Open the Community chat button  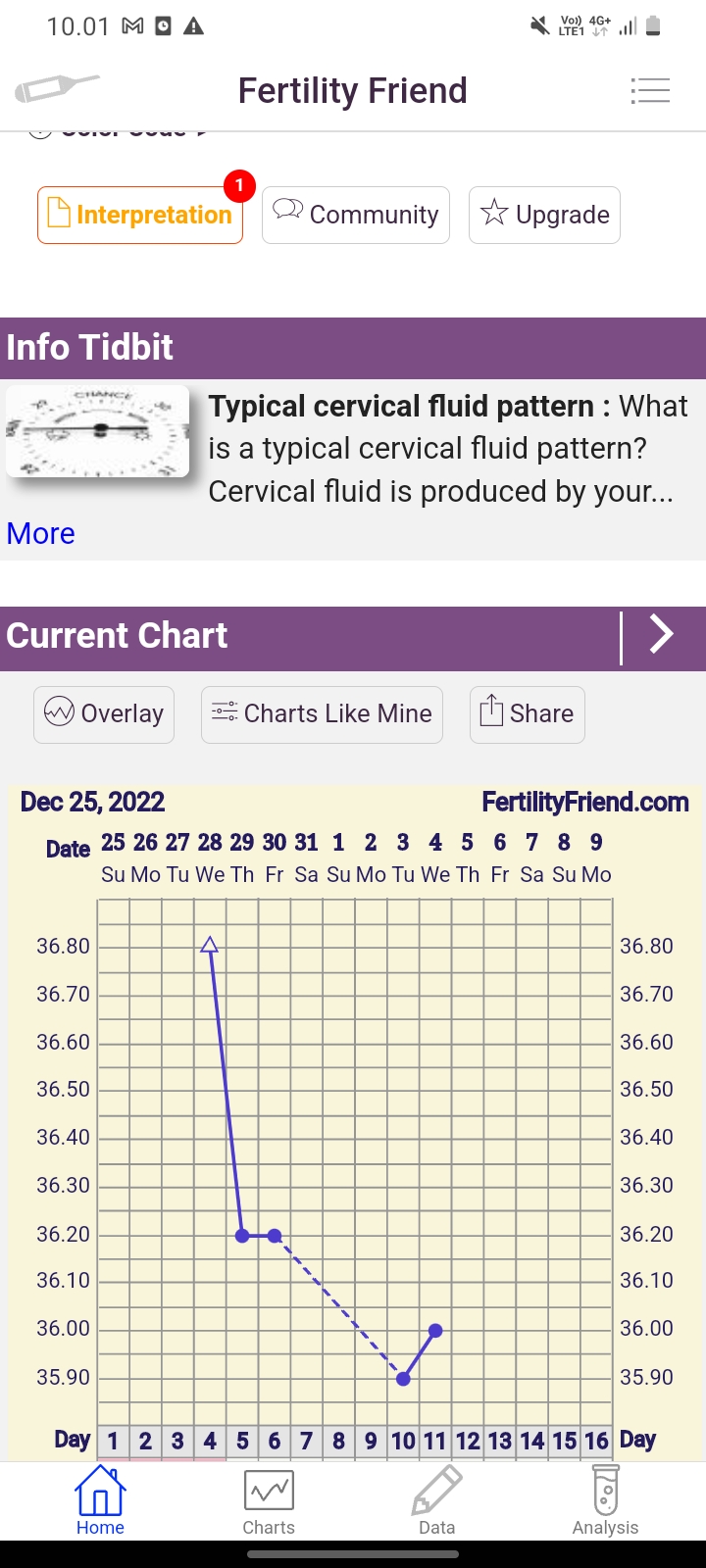(356, 215)
